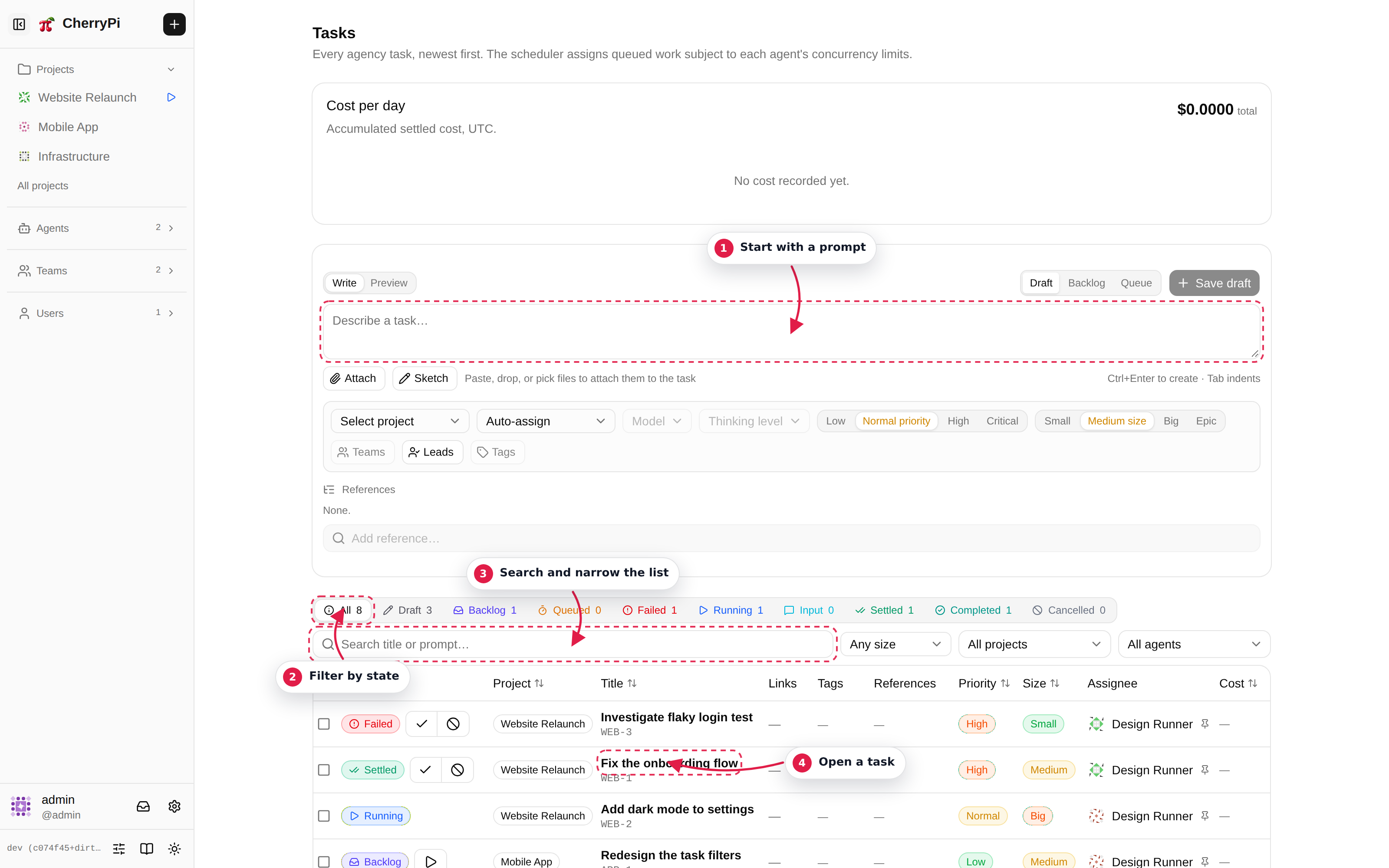Sort tasks by the Priority column
Viewport: 1389px width, 868px height.
[984, 683]
